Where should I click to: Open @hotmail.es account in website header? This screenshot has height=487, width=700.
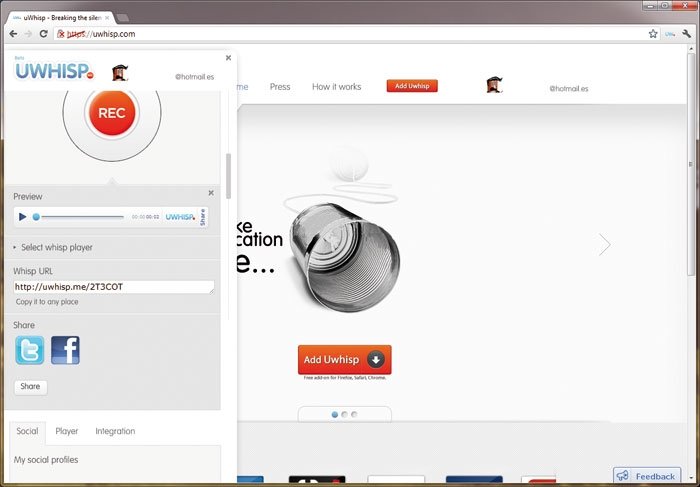(x=569, y=88)
